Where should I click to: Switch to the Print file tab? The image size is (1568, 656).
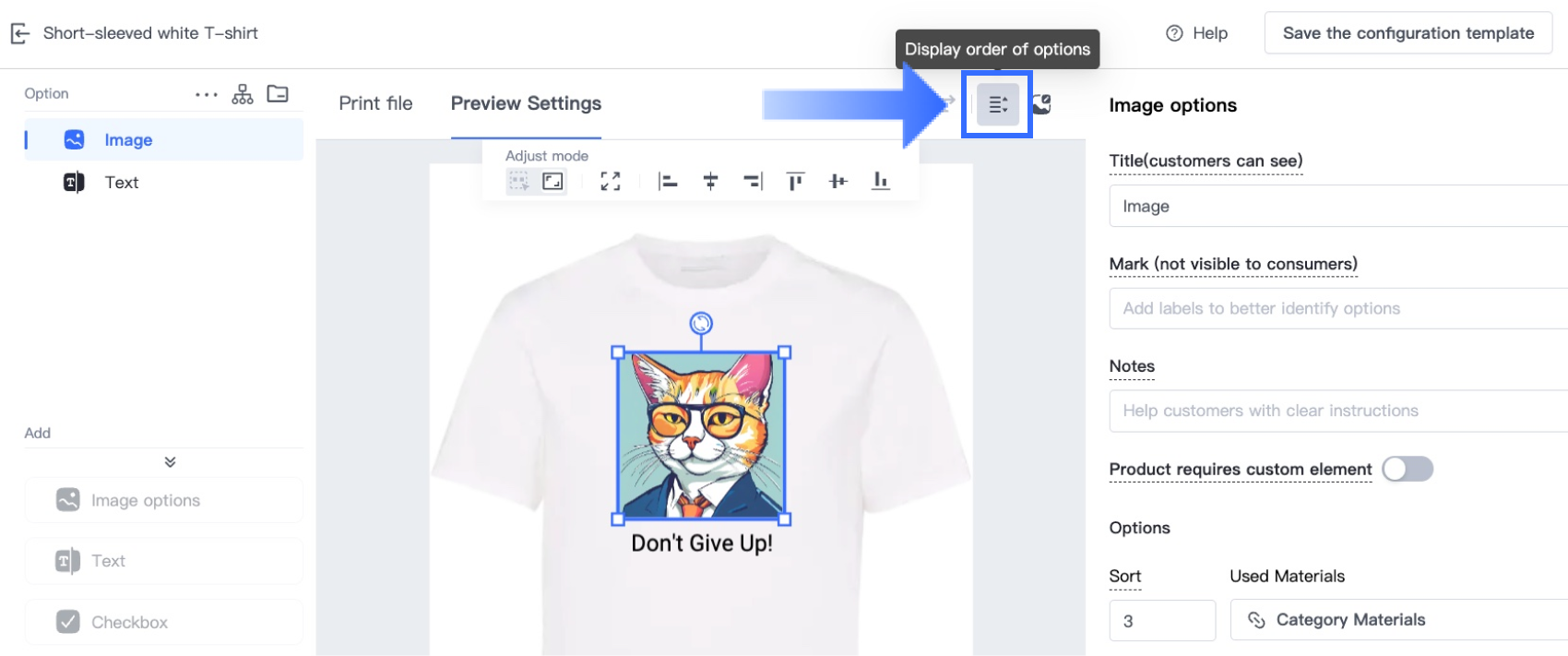(375, 103)
